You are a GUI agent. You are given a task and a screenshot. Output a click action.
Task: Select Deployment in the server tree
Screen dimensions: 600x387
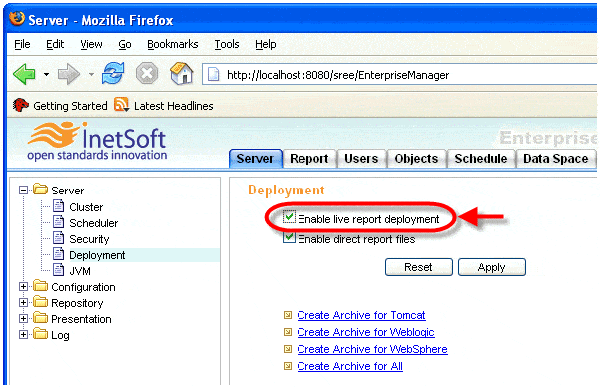pyautogui.click(x=97, y=255)
